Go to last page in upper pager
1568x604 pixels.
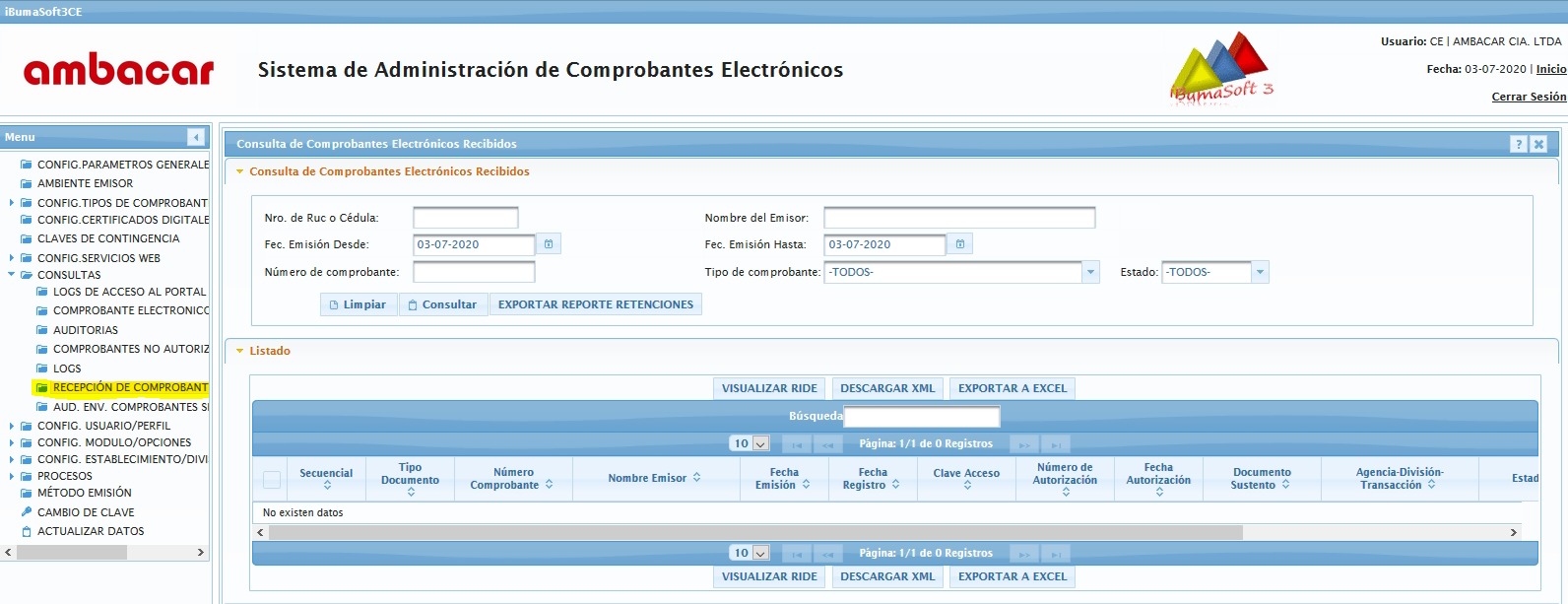coord(1055,444)
